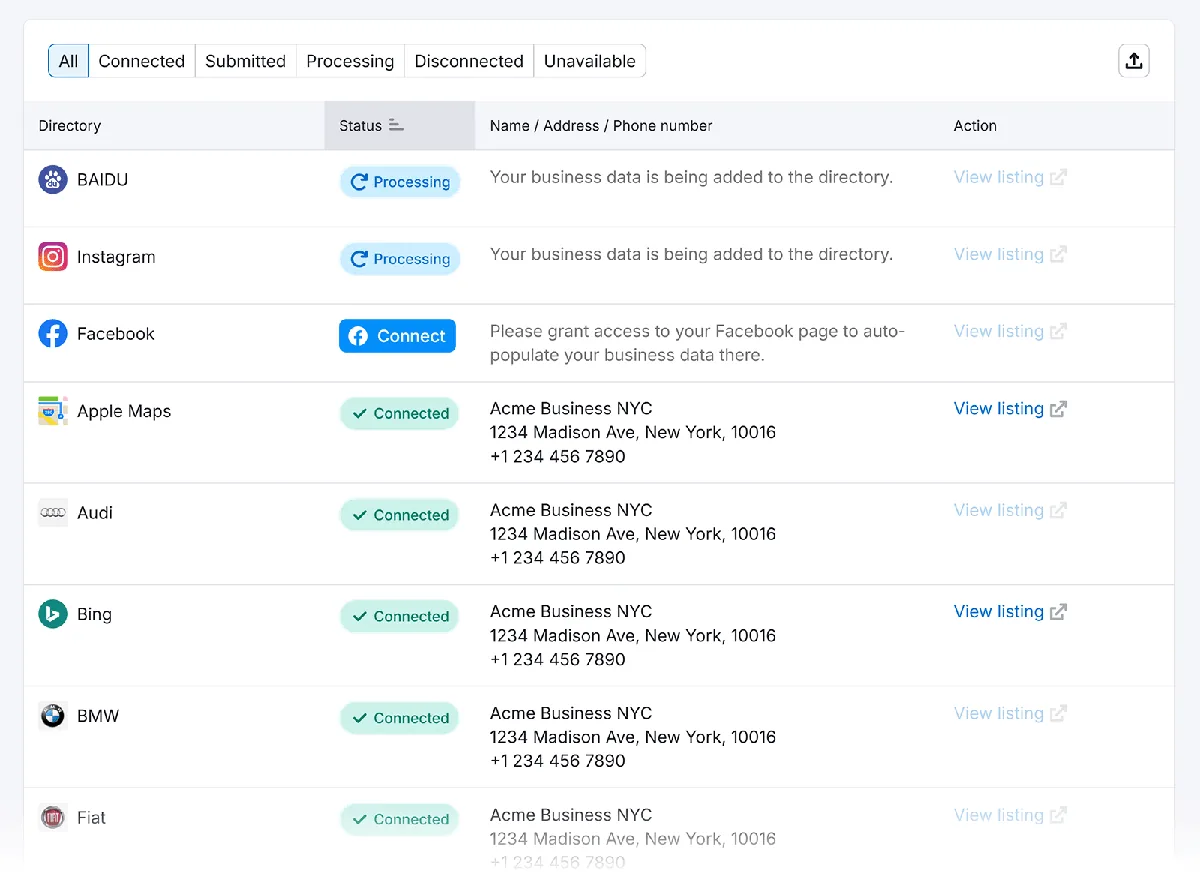1200x880 pixels.
Task: Click the blue Facebook Connect button
Action: (397, 336)
